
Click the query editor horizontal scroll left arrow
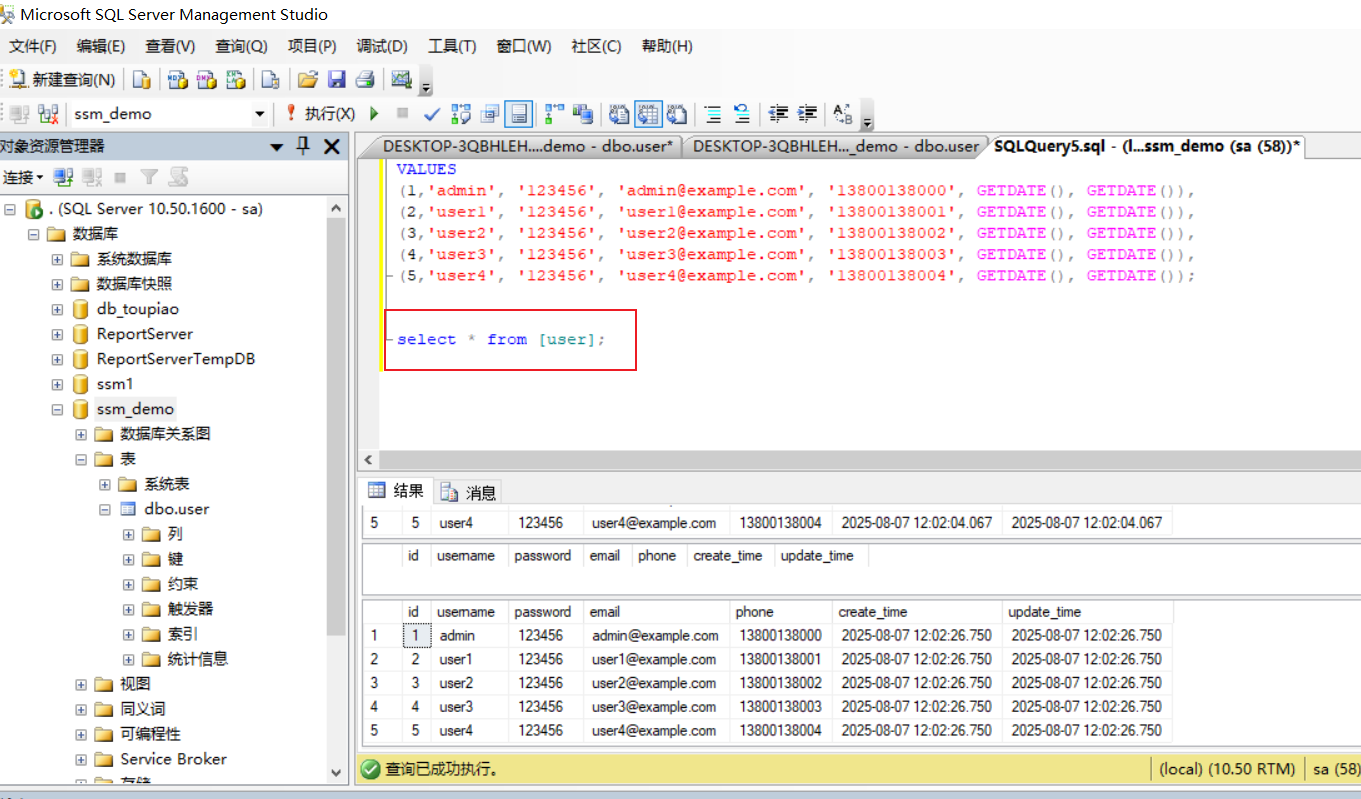point(368,460)
